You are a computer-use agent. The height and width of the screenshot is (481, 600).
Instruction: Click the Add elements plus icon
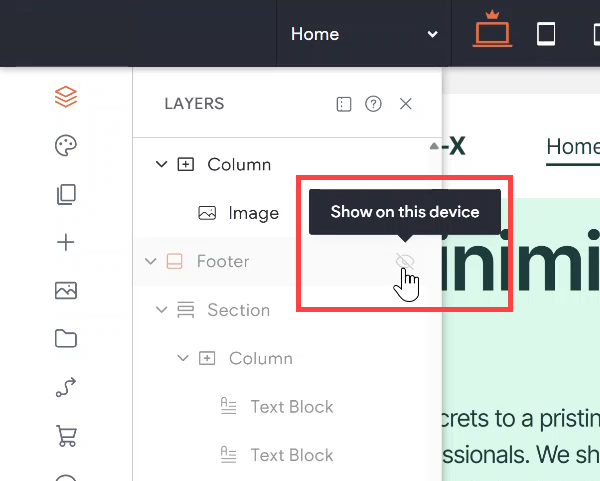[x=66, y=242]
